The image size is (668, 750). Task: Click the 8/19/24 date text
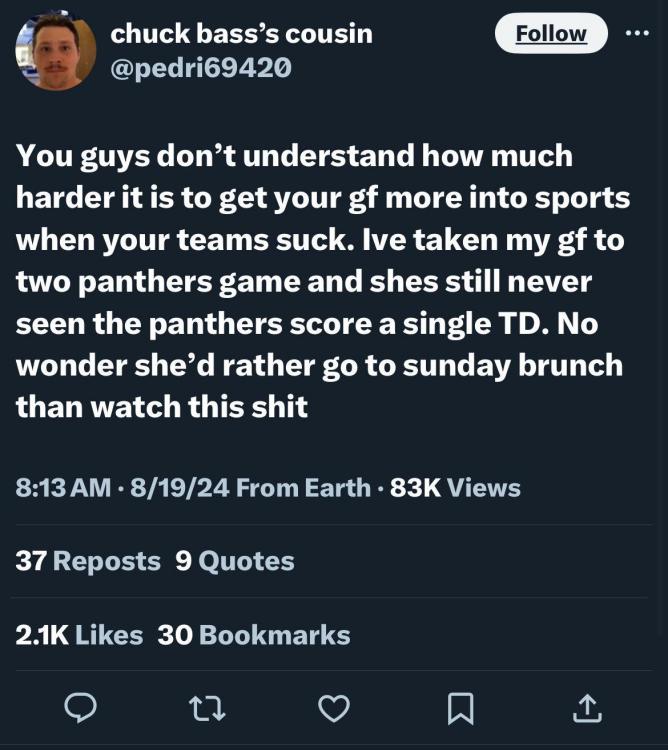point(171,488)
